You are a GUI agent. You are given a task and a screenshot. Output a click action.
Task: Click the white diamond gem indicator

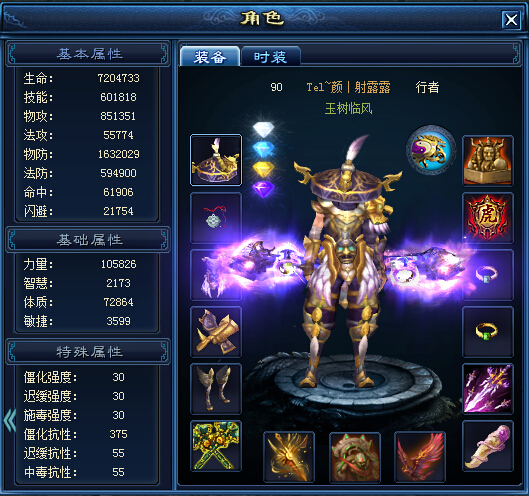(264, 129)
